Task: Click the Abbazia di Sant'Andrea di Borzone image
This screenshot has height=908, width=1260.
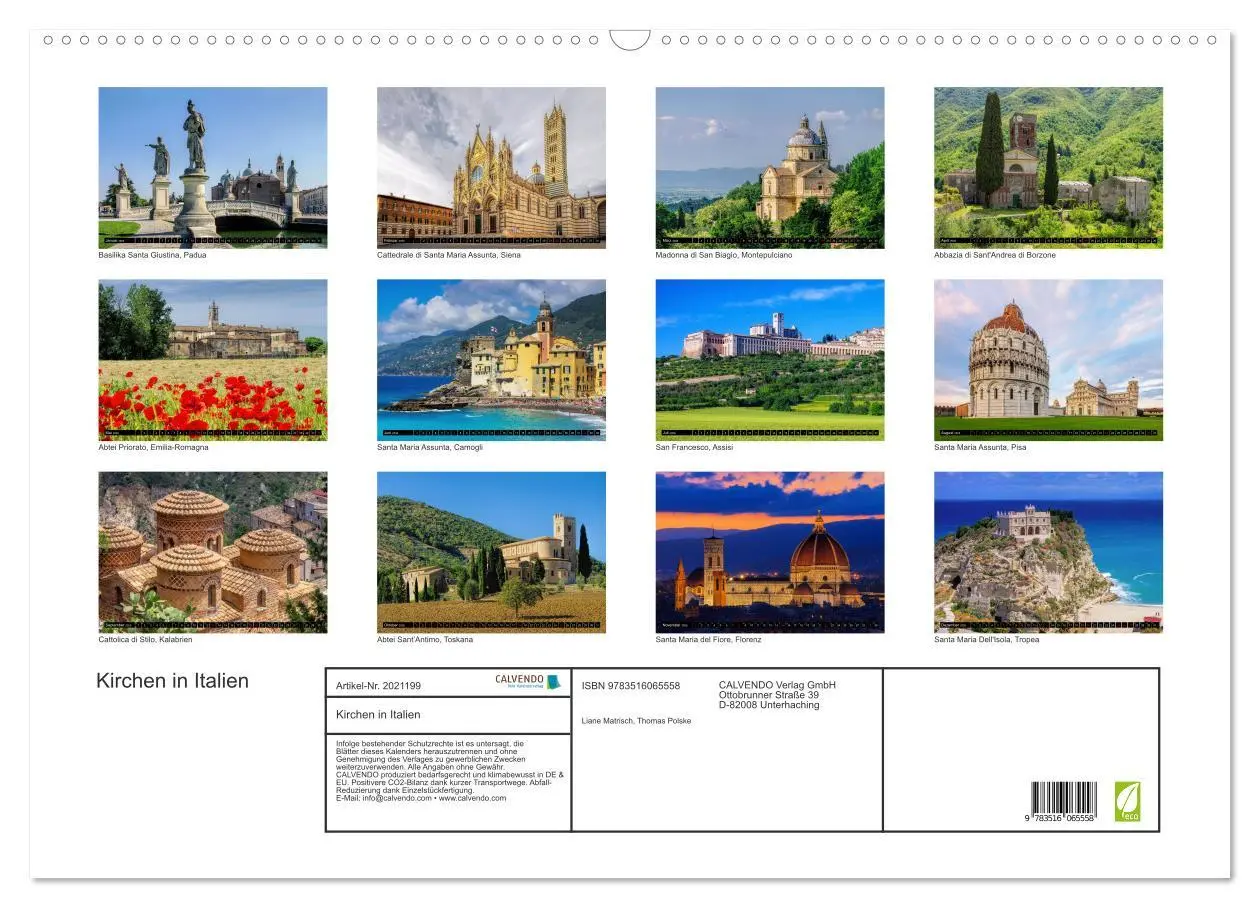Action: click(1048, 167)
